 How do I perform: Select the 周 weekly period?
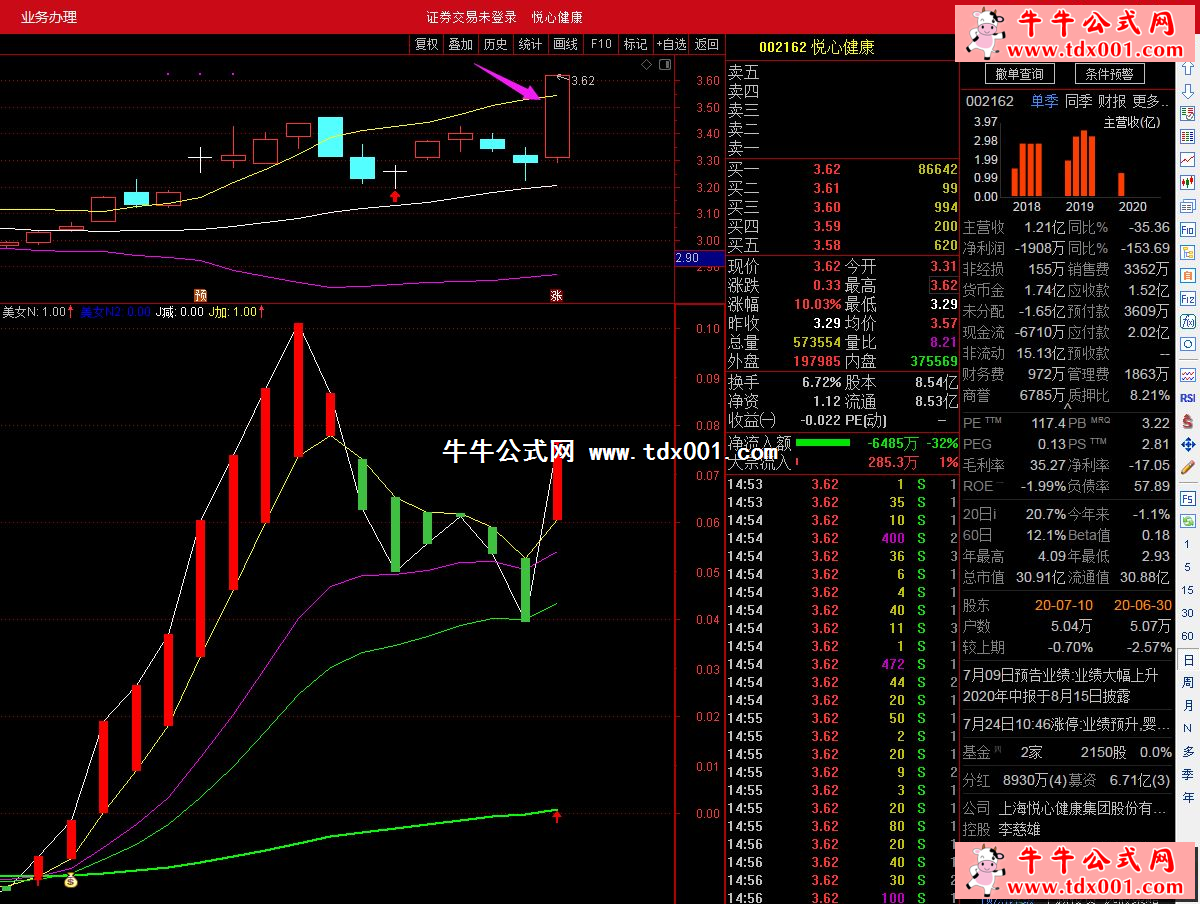[1188, 683]
